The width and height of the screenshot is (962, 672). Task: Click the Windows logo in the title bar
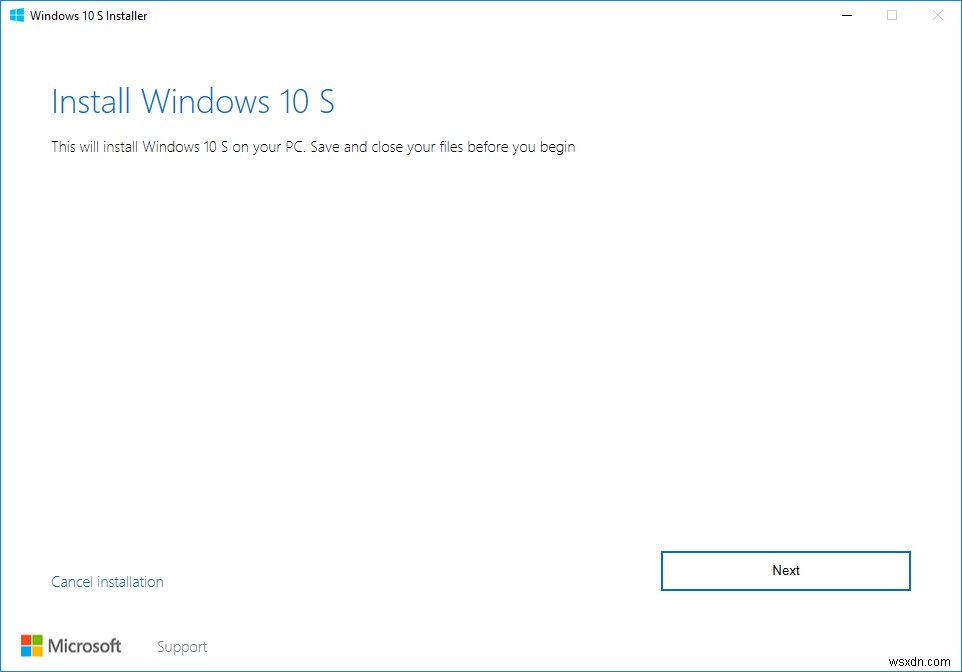coord(17,15)
